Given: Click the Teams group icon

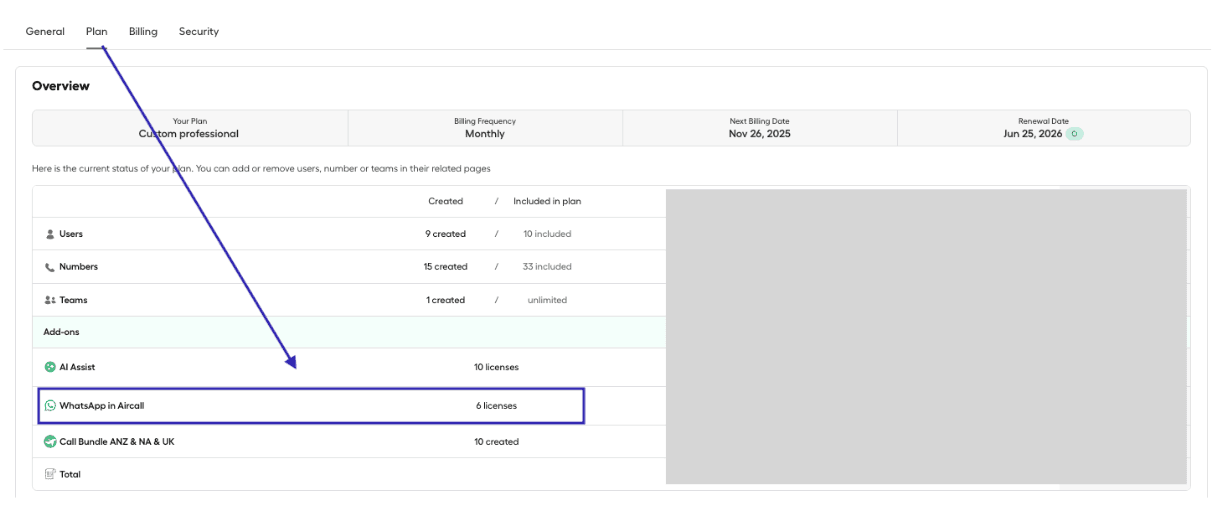Looking at the screenshot, I should pos(50,300).
